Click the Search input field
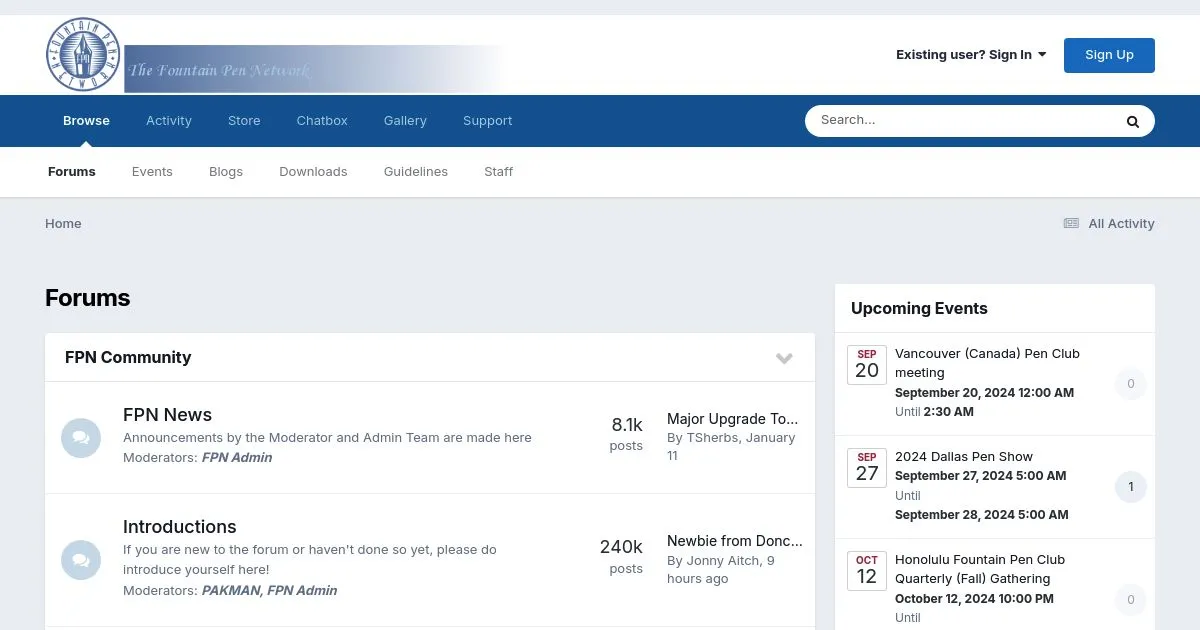Viewport: 1200px width, 630px height. pos(961,121)
